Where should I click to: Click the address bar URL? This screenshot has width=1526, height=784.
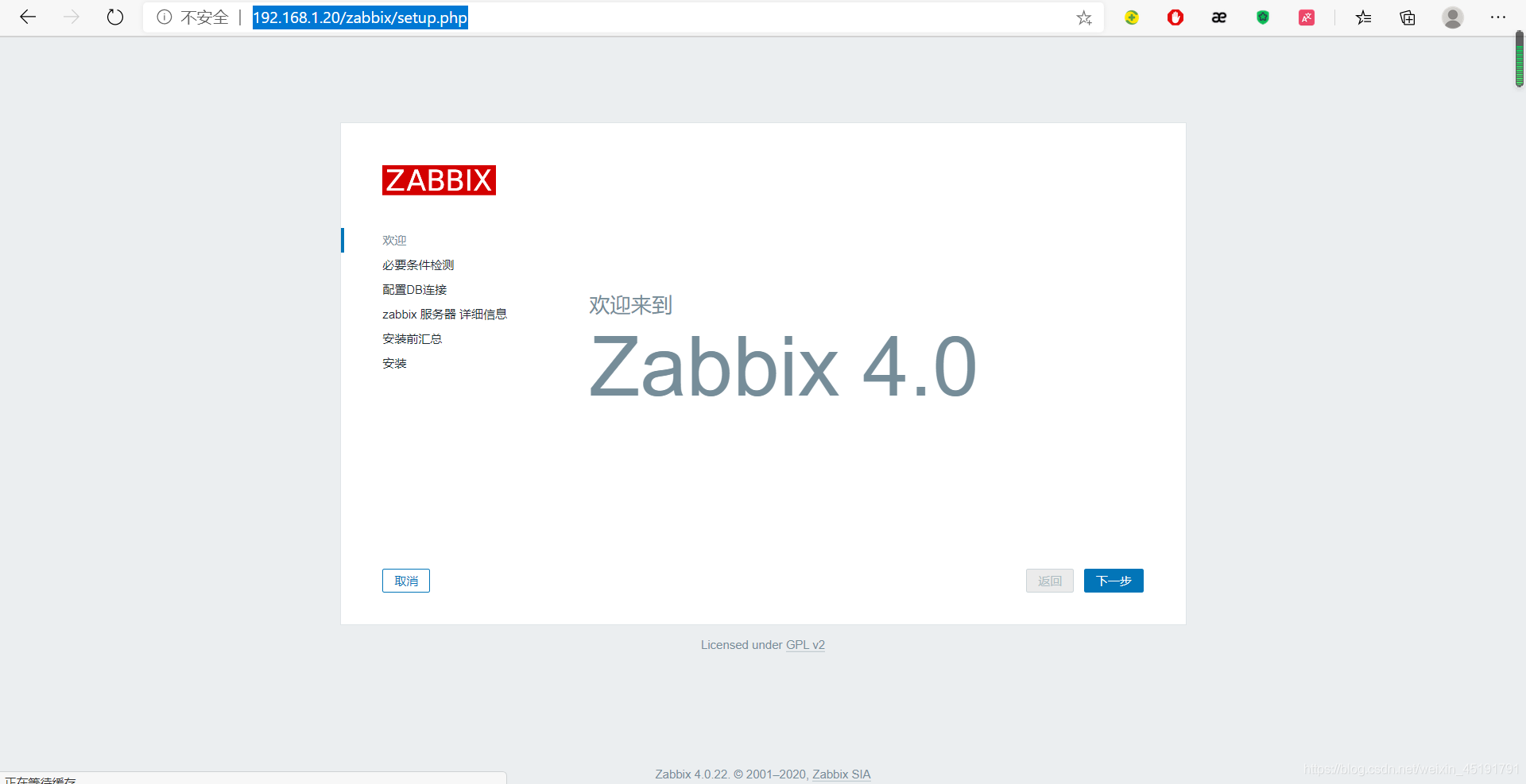pos(360,17)
